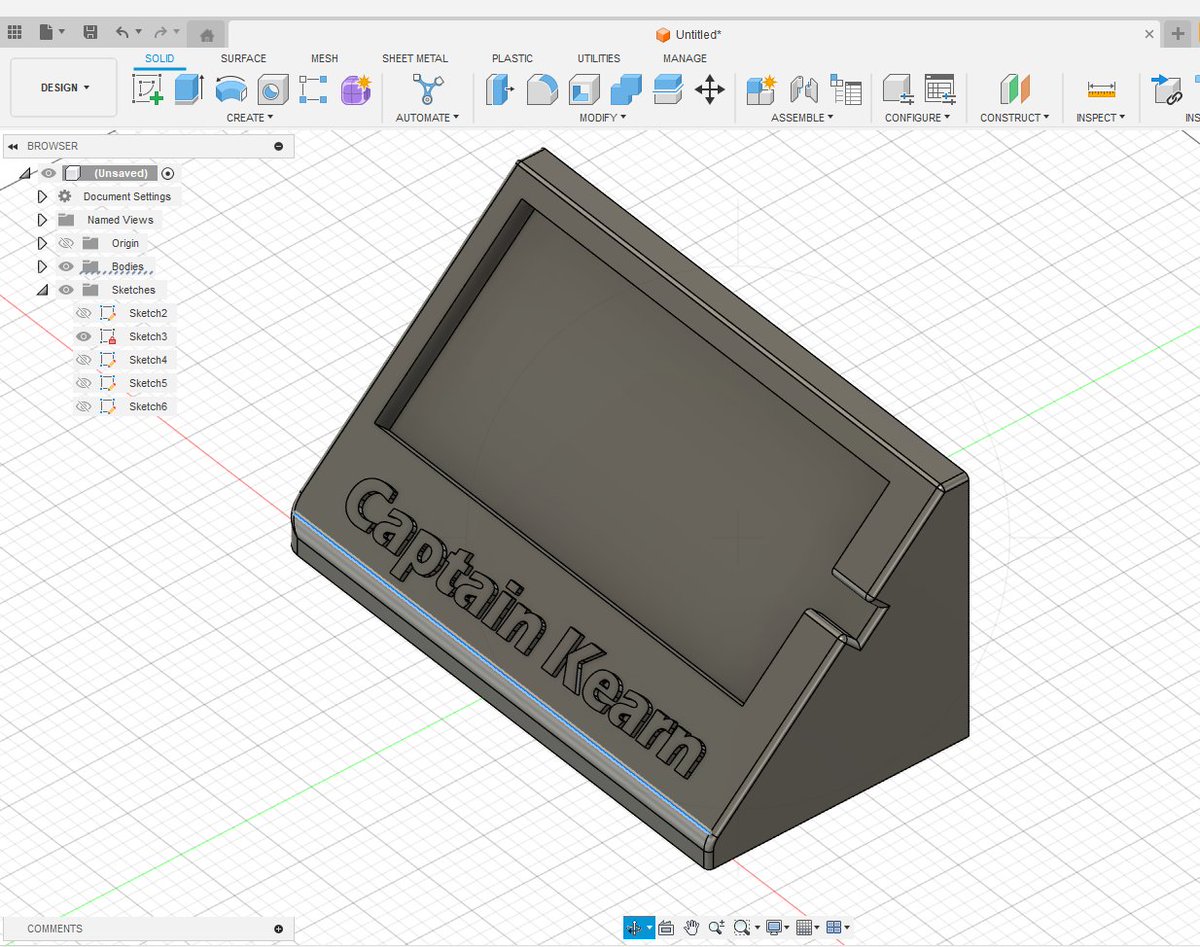Screen dimensions: 1200x947
Task: Click the Redo arrow
Action: point(160,33)
